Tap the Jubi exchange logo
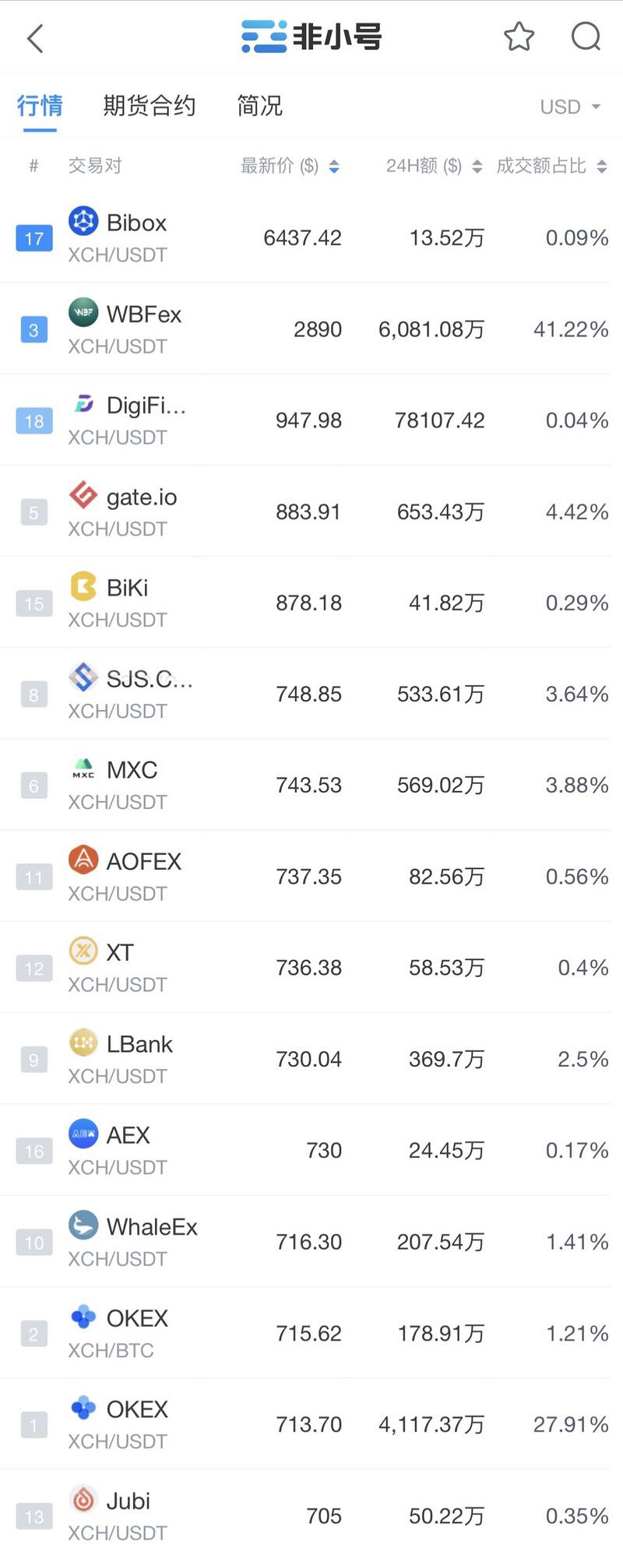Viewport: 623px width, 1568px height. click(x=83, y=1499)
